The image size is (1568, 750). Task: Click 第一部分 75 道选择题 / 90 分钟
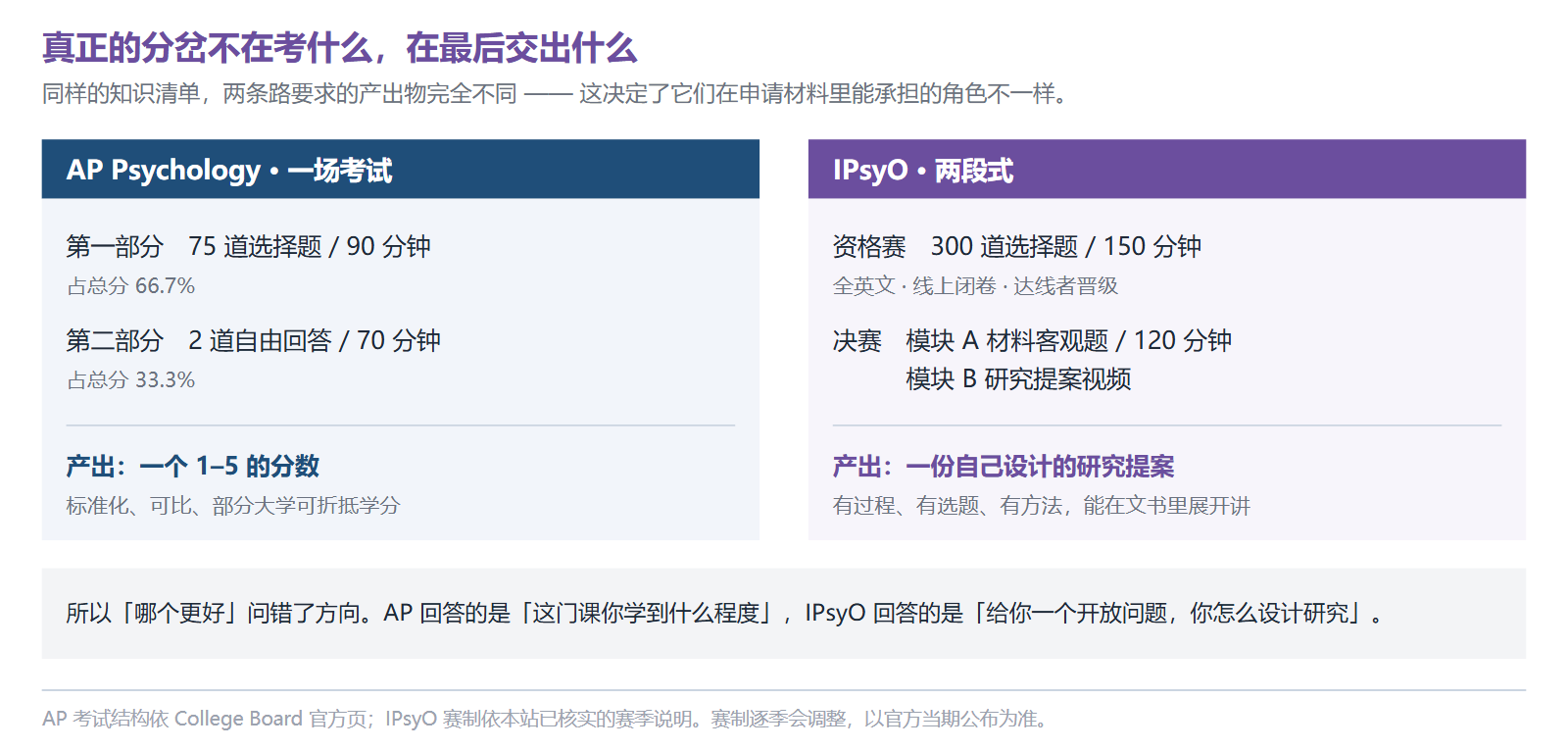point(248,246)
